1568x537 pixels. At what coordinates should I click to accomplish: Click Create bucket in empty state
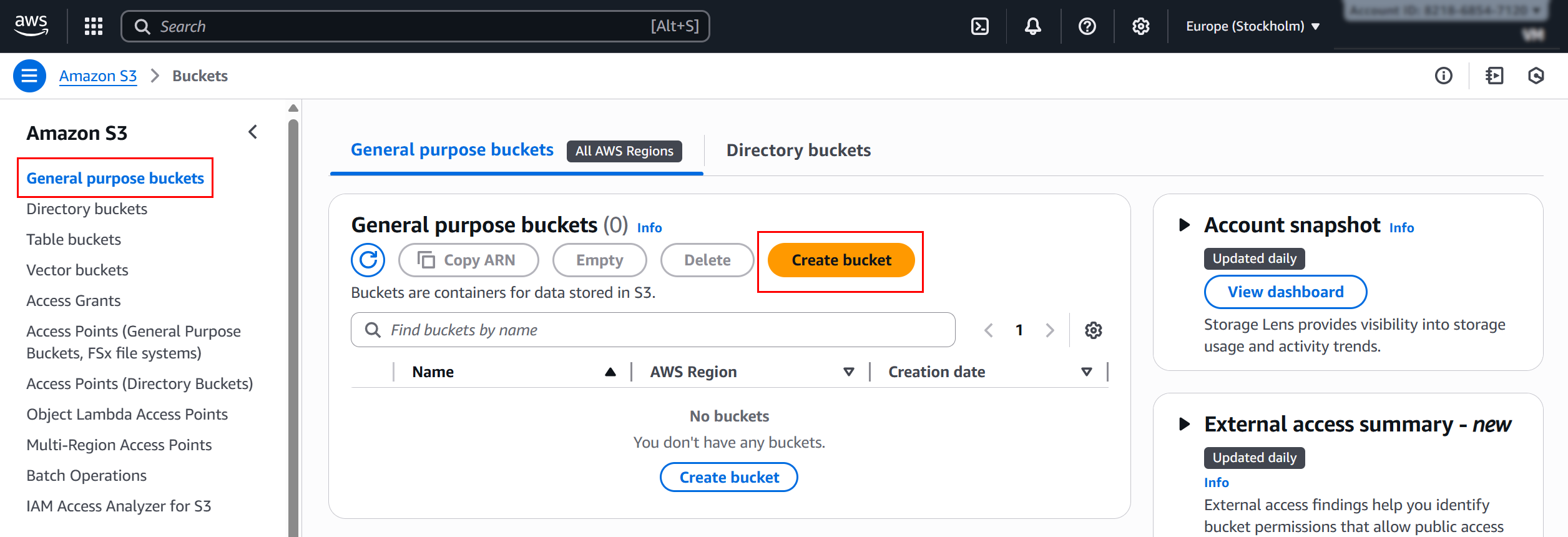[x=729, y=477]
